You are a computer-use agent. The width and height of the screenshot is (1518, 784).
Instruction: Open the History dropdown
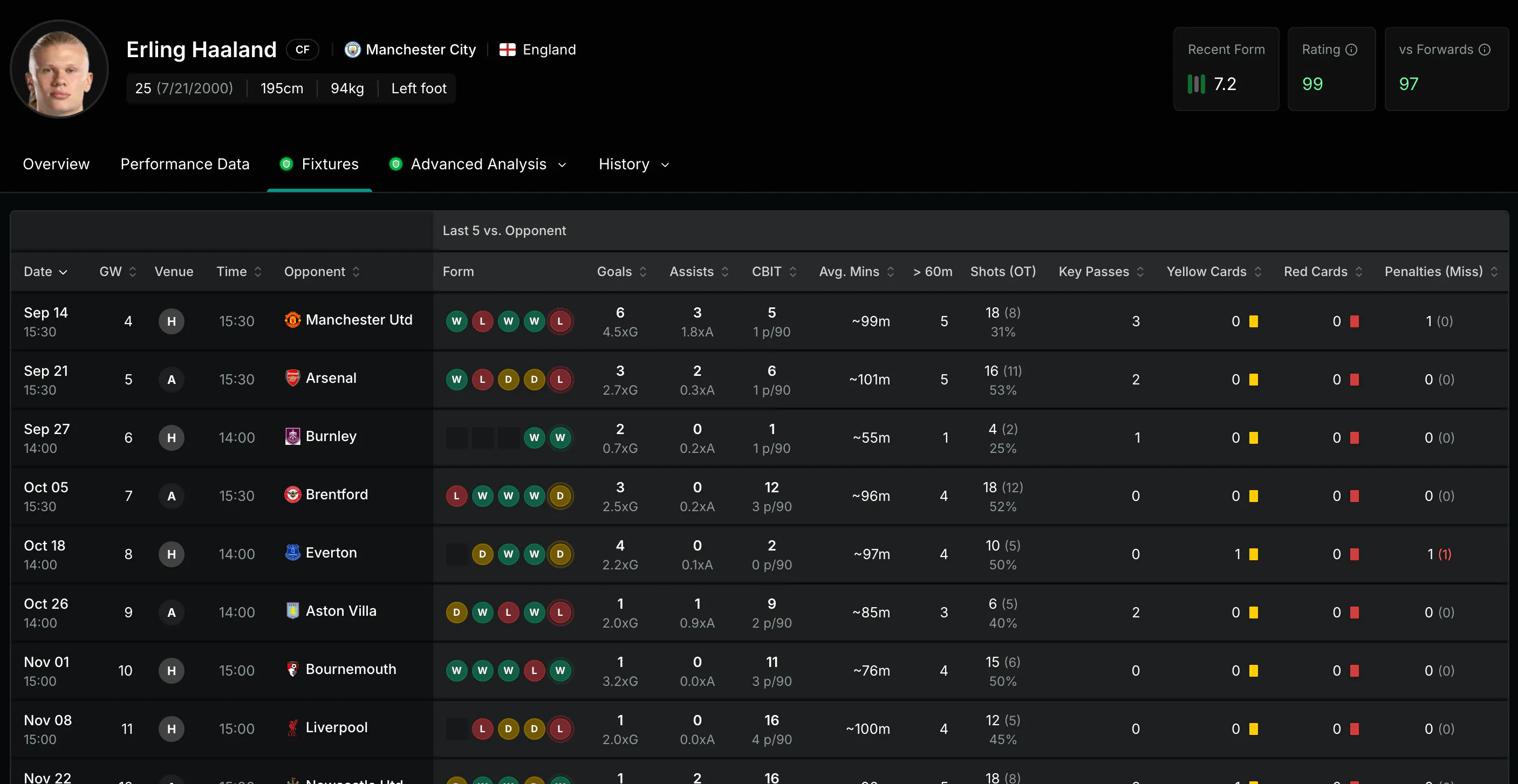click(634, 164)
